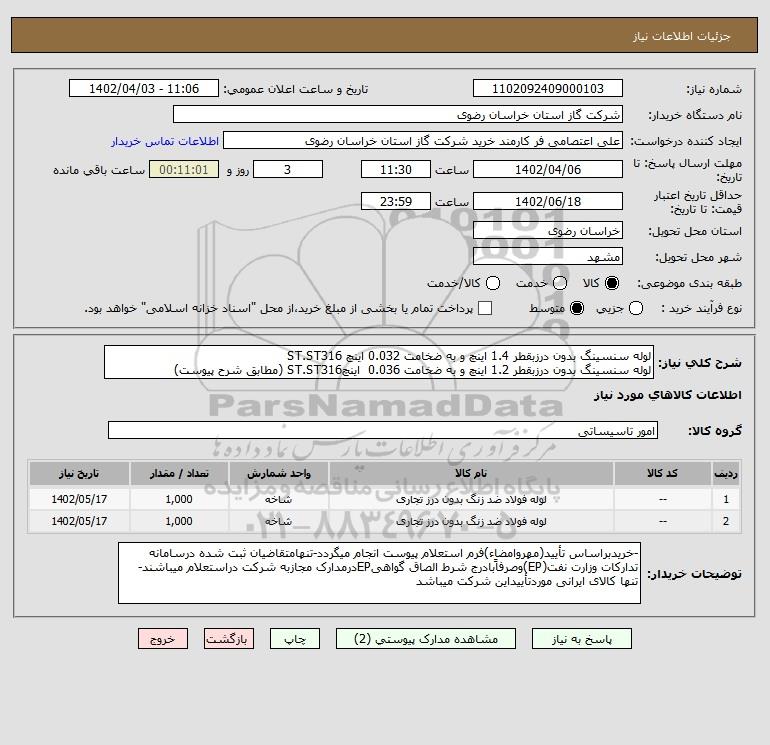Click price validity date 1402/06/18
This screenshot has height=745, width=770.
548,202
